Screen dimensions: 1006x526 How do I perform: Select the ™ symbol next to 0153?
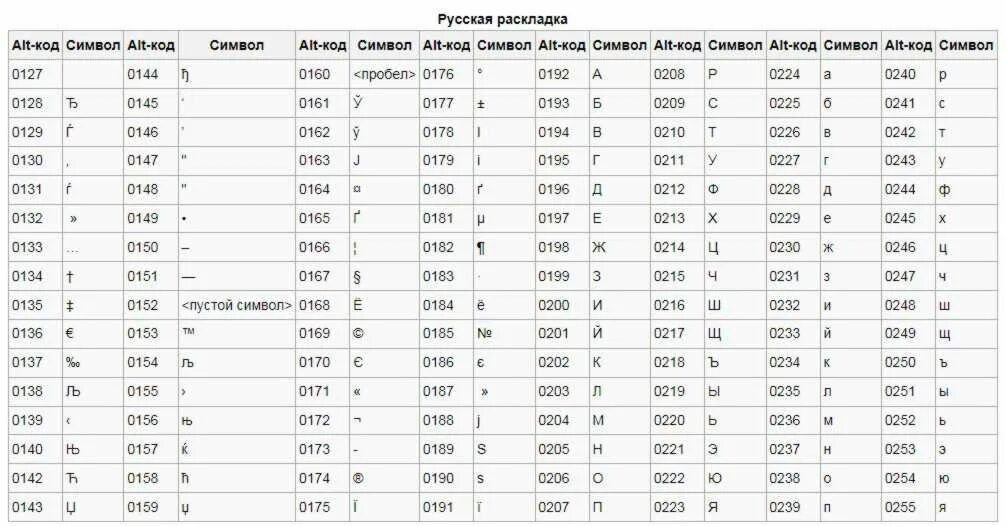tap(188, 332)
